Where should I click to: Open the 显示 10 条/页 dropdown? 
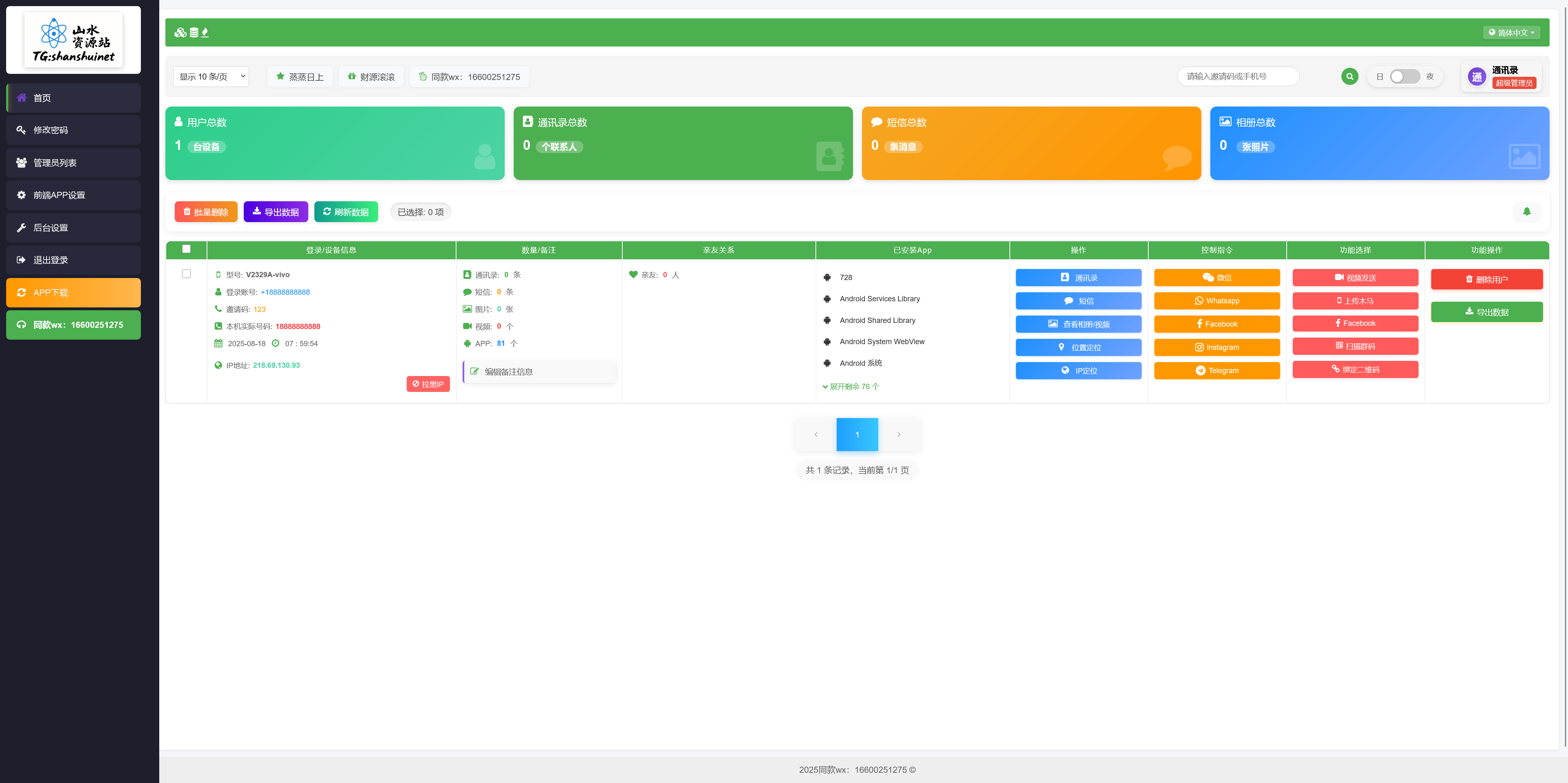211,77
